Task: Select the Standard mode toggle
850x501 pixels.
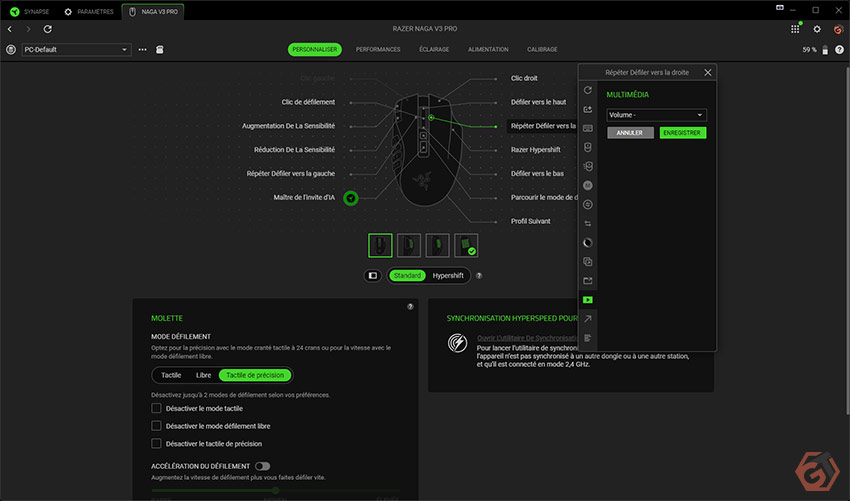Action: pos(407,275)
